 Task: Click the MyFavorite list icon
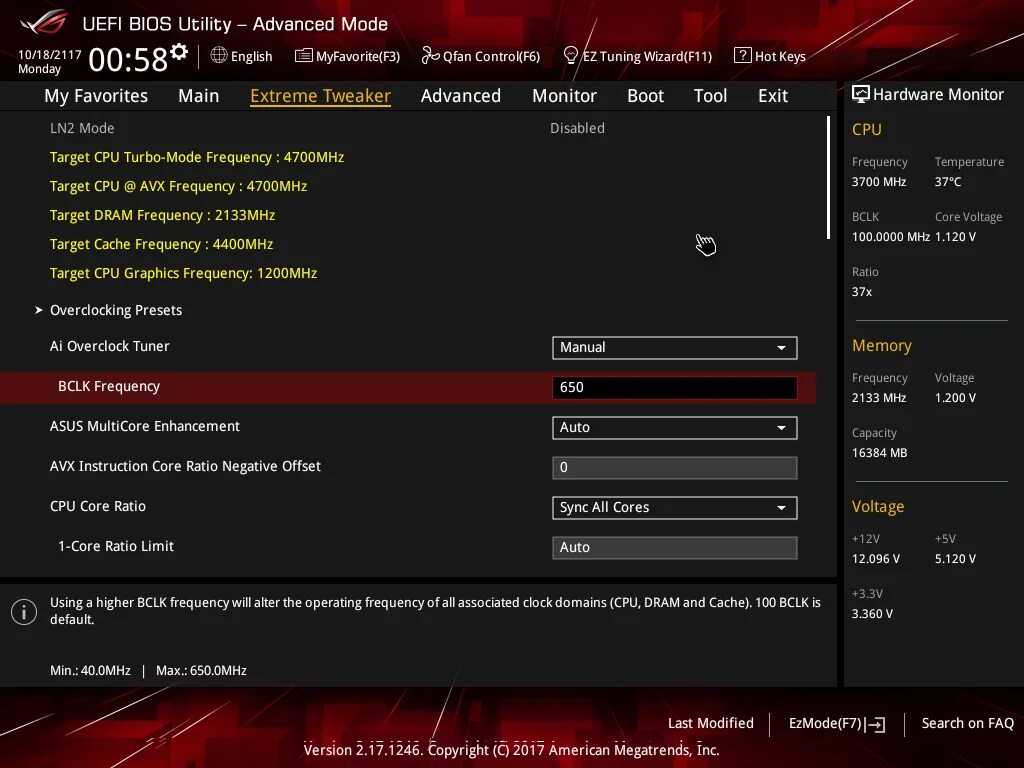coord(304,56)
